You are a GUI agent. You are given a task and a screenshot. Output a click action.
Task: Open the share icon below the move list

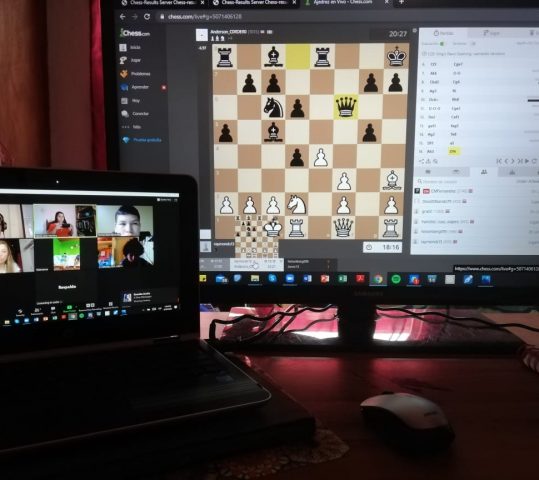click(x=422, y=161)
